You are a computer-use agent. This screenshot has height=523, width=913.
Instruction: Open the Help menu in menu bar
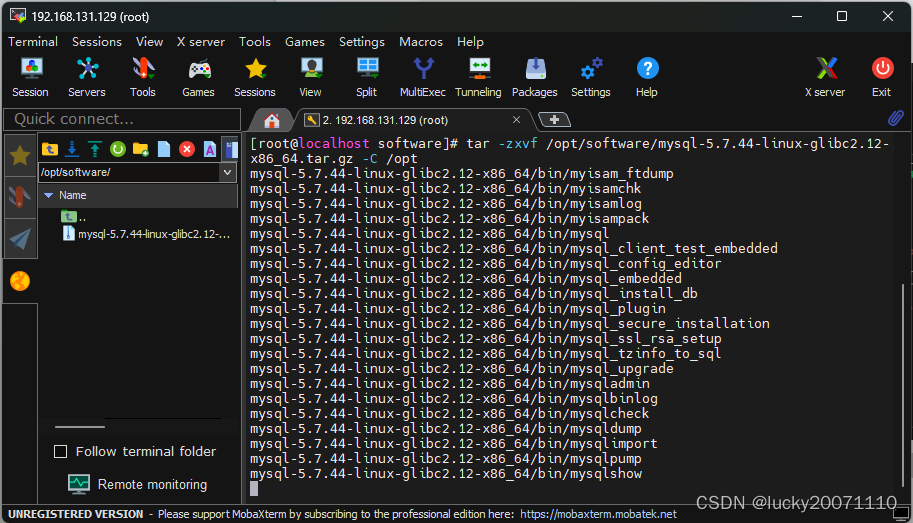point(470,42)
